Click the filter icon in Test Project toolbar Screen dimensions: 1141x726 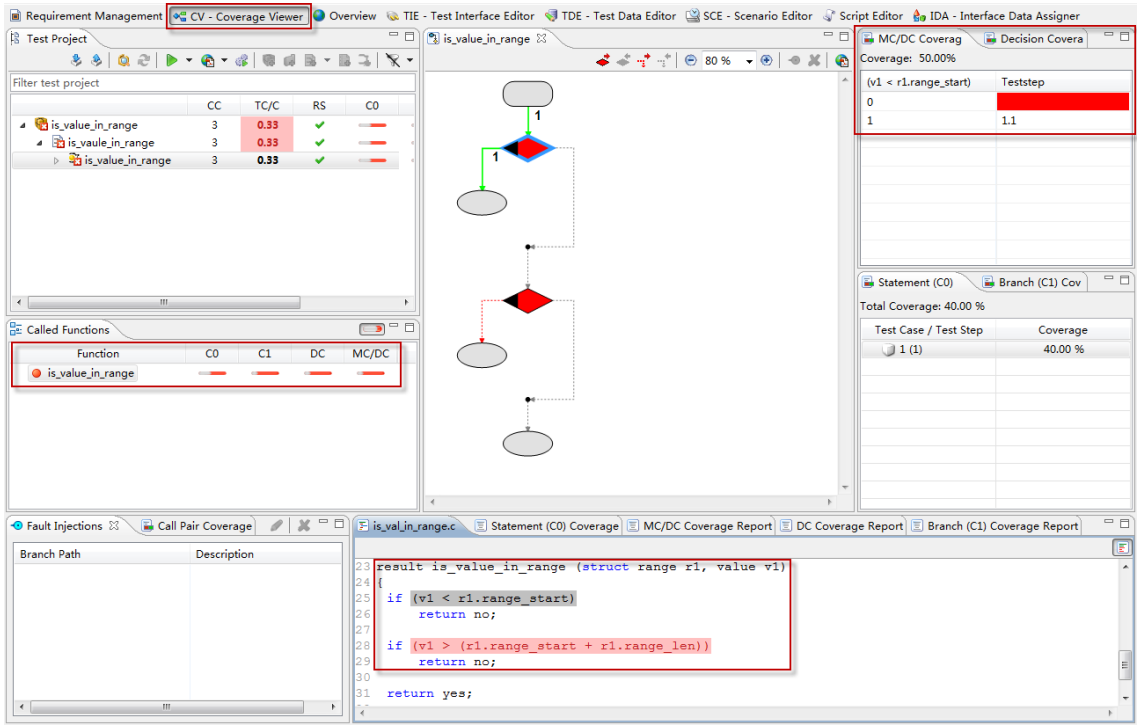[394, 61]
